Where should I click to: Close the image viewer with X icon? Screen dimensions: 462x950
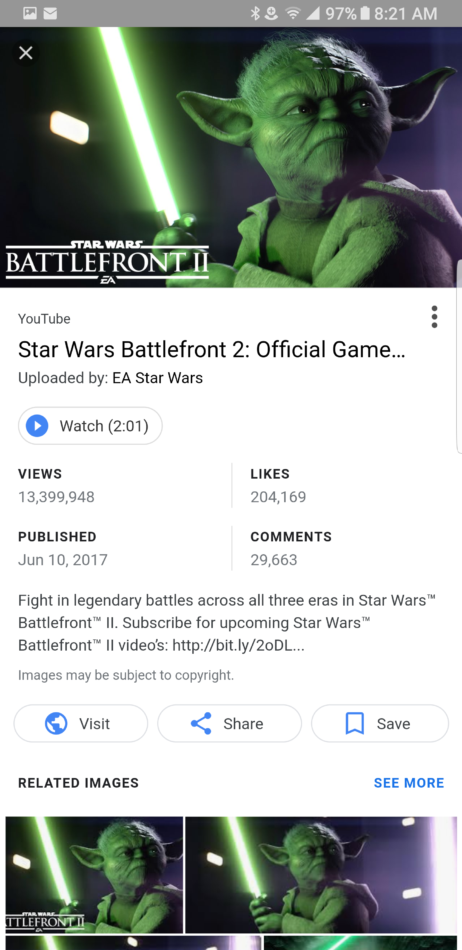25,53
